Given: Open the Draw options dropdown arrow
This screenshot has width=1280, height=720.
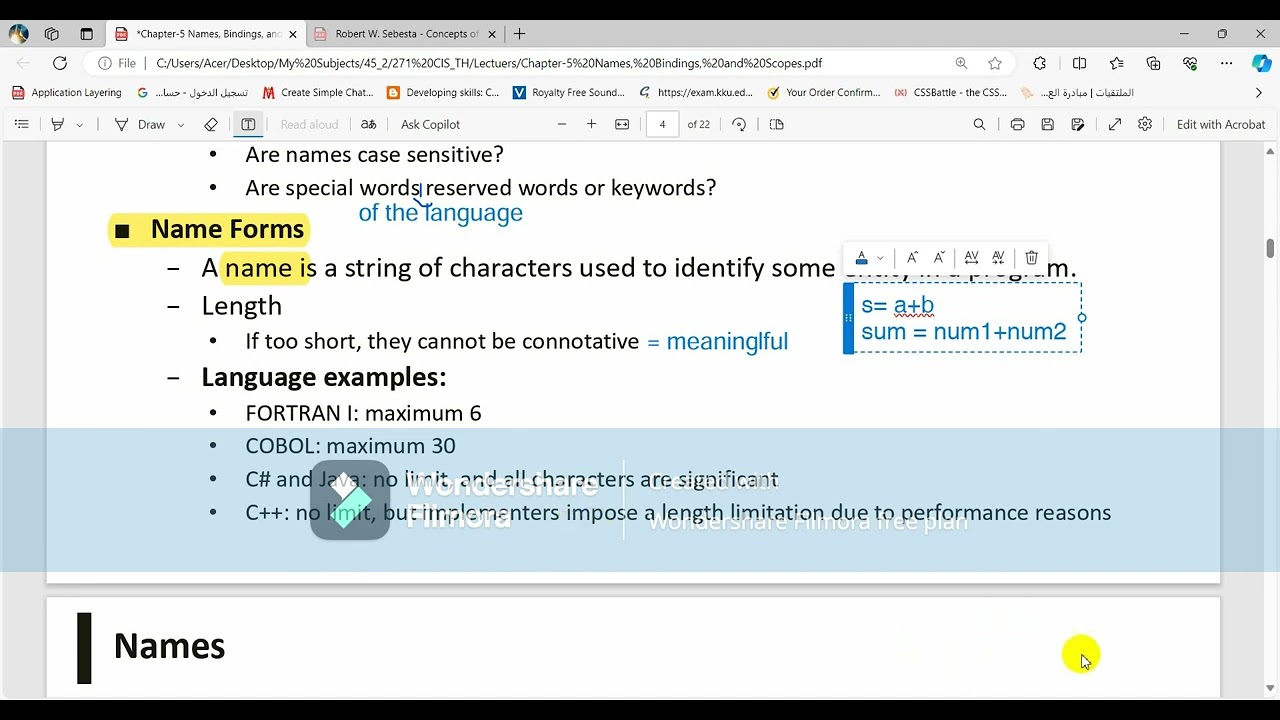Looking at the screenshot, I should (x=181, y=125).
